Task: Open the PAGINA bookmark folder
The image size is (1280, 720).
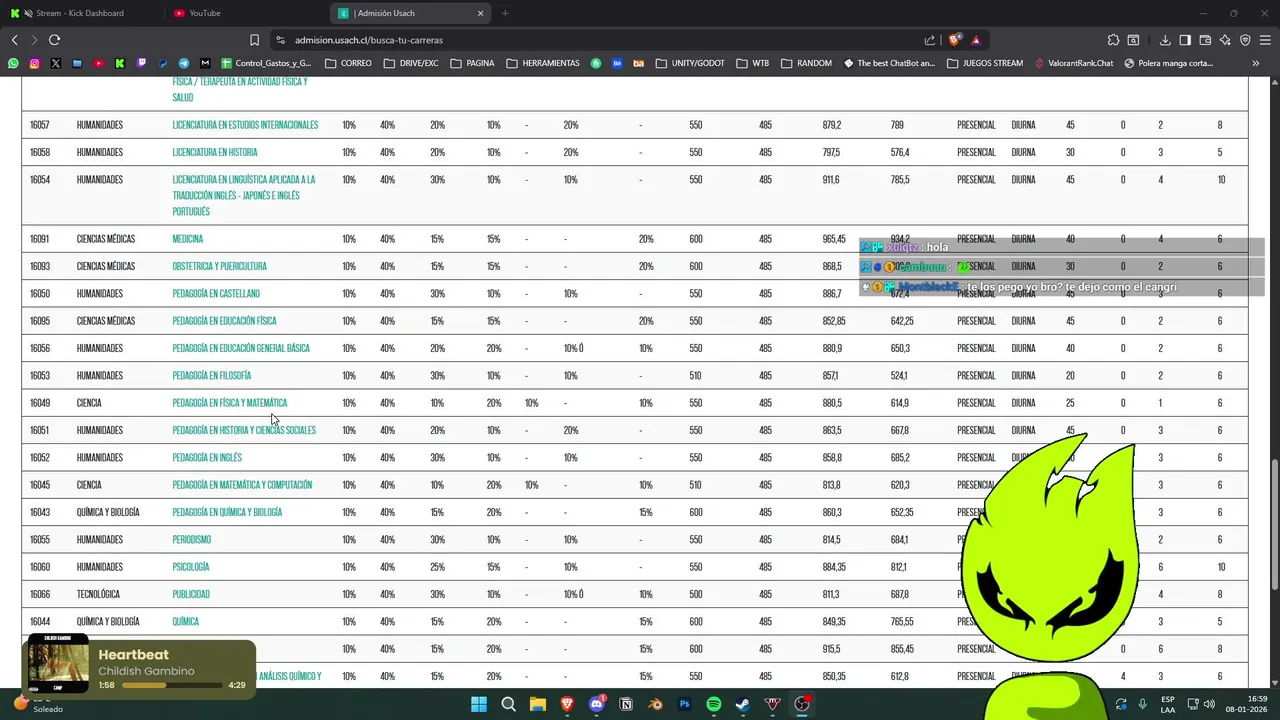Action: click(x=472, y=63)
